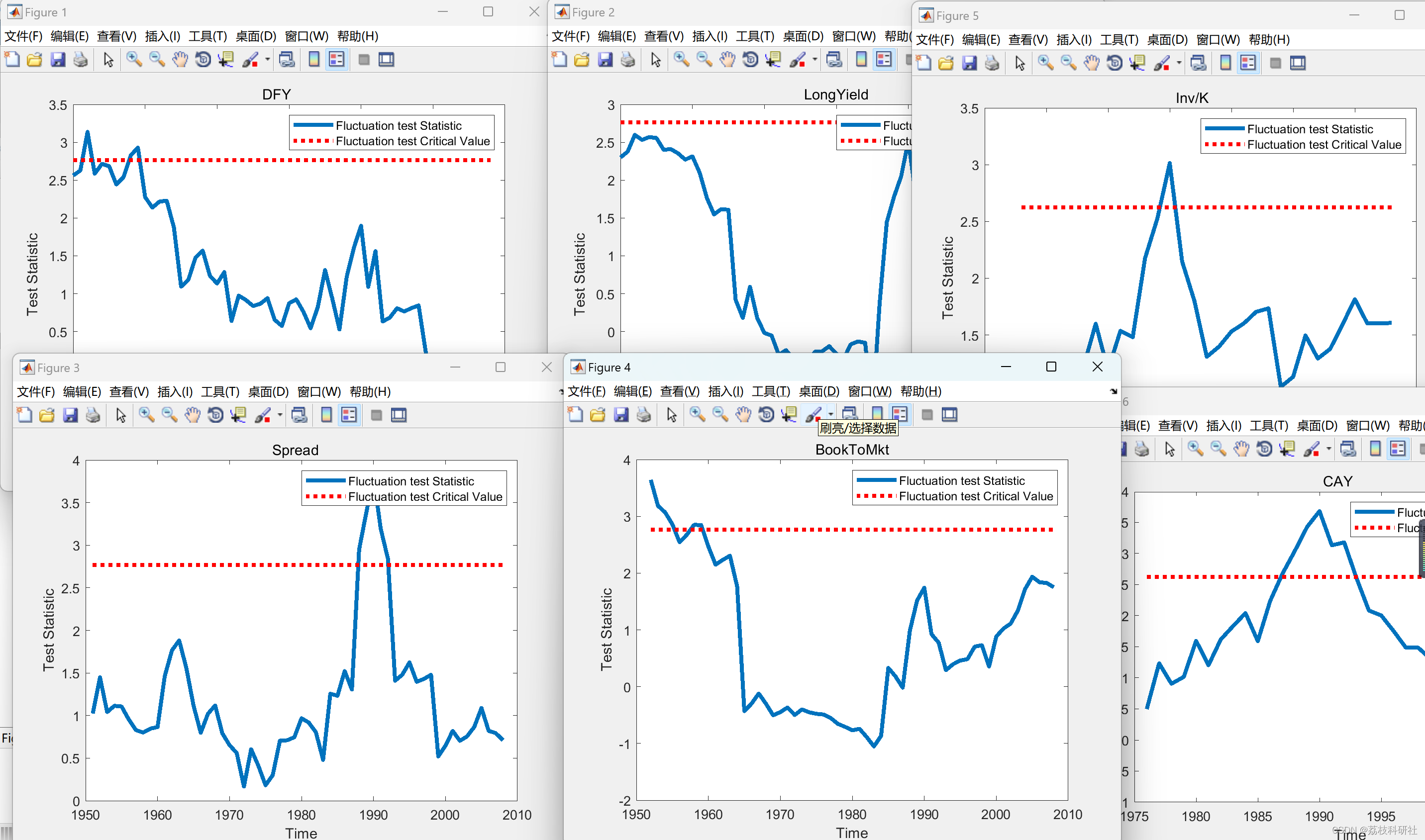Click Zoom Out icon in Figure 4 toolbar
The height and width of the screenshot is (840, 1425).
720,414
